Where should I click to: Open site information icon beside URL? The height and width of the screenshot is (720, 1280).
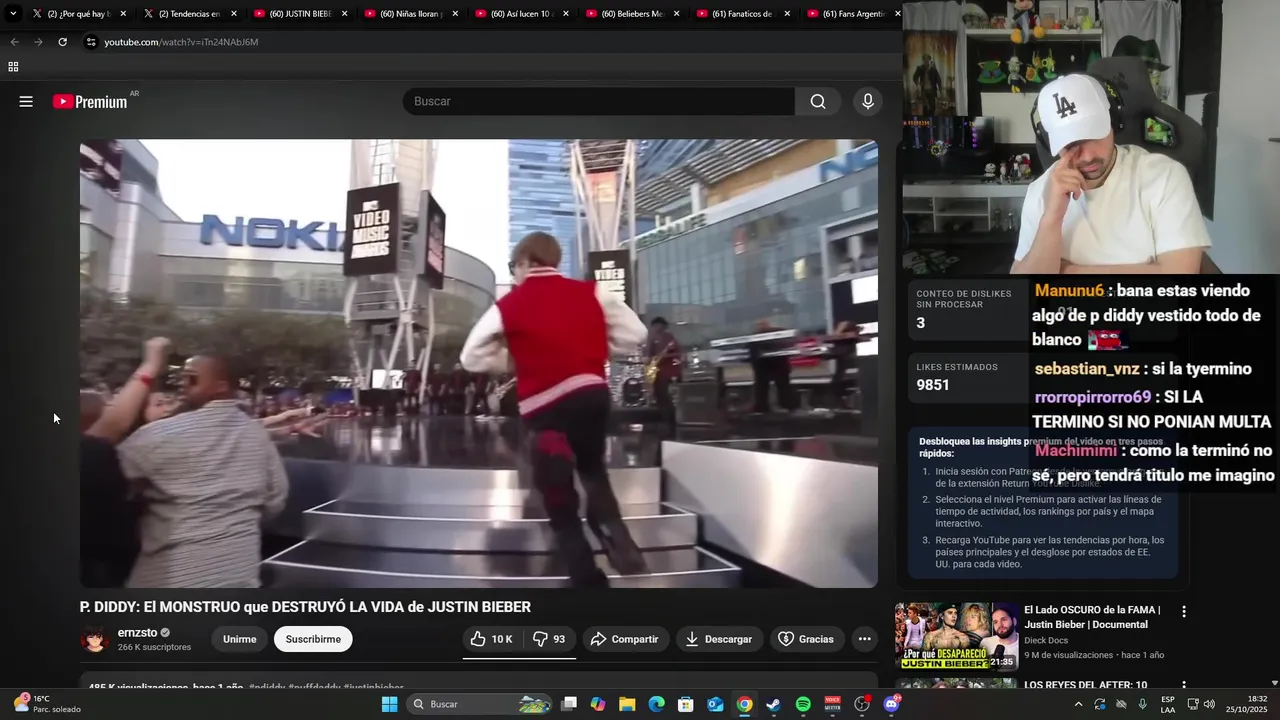[x=91, y=42]
